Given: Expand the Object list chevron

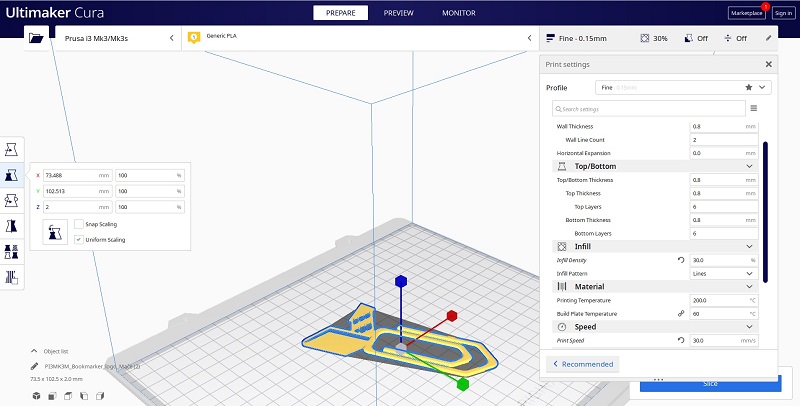Looking at the screenshot, I should coord(34,351).
